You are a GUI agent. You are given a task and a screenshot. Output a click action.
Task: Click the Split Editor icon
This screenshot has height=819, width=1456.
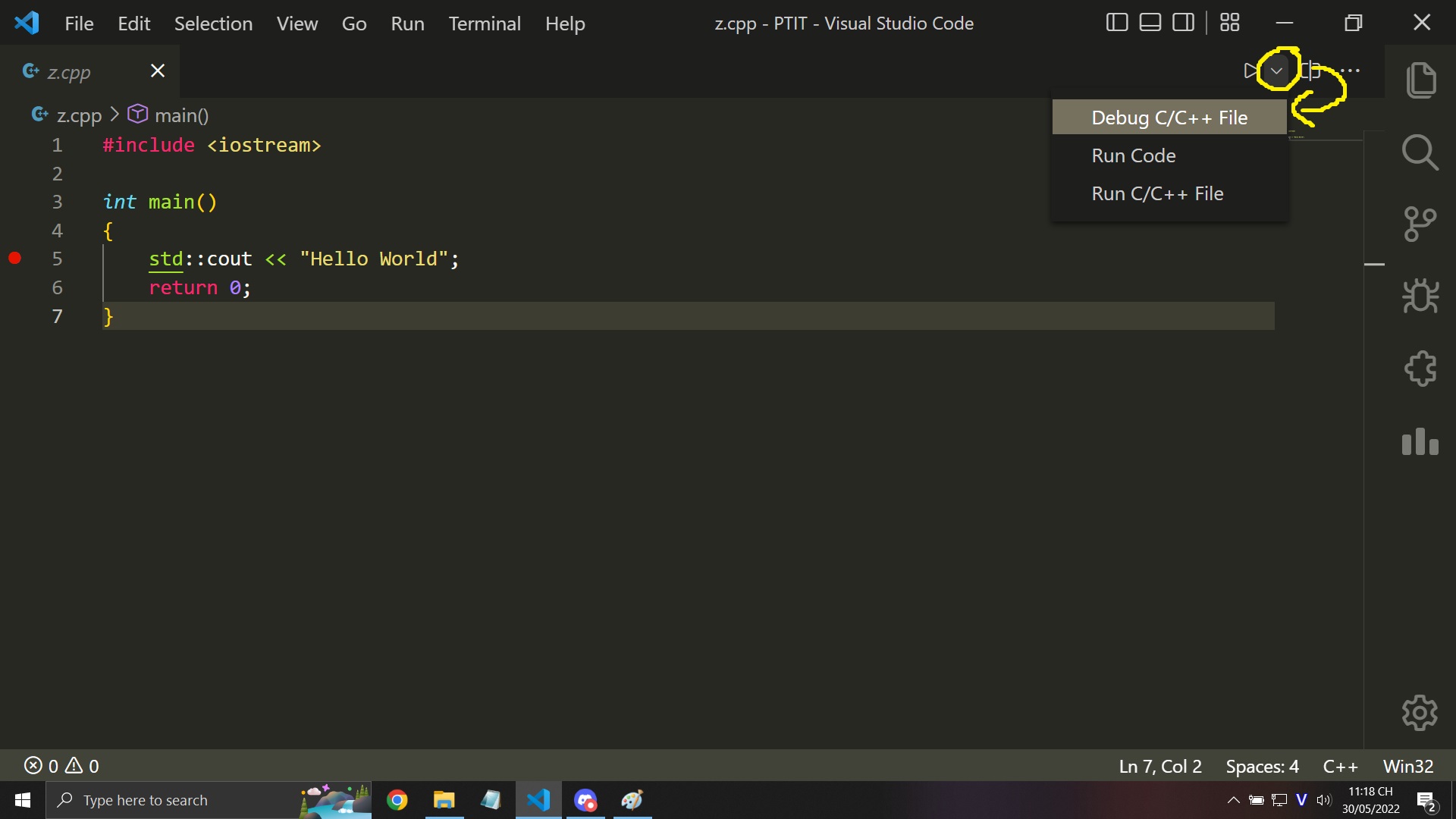coord(1310,71)
